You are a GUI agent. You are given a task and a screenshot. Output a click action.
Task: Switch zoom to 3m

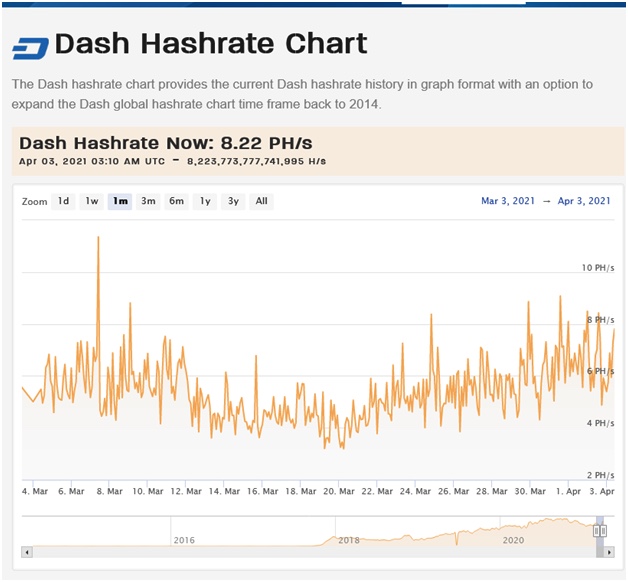[148, 201]
